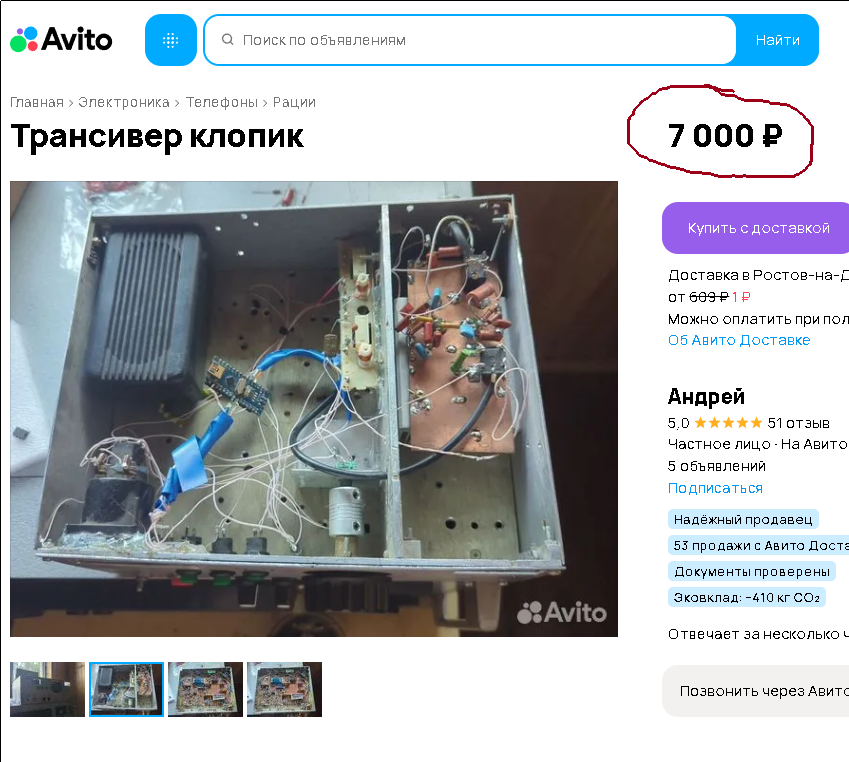Open the '51 отзыв' reviews
849x762 pixels.
(x=798, y=423)
